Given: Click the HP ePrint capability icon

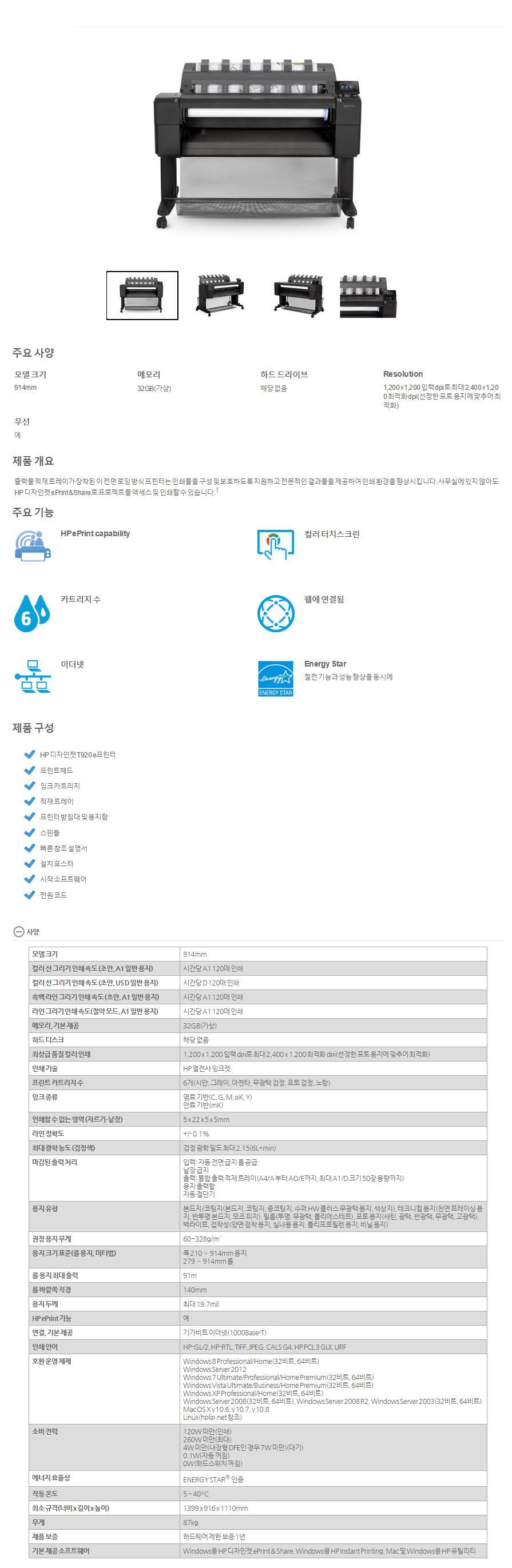Looking at the screenshot, I should (32, 545).
